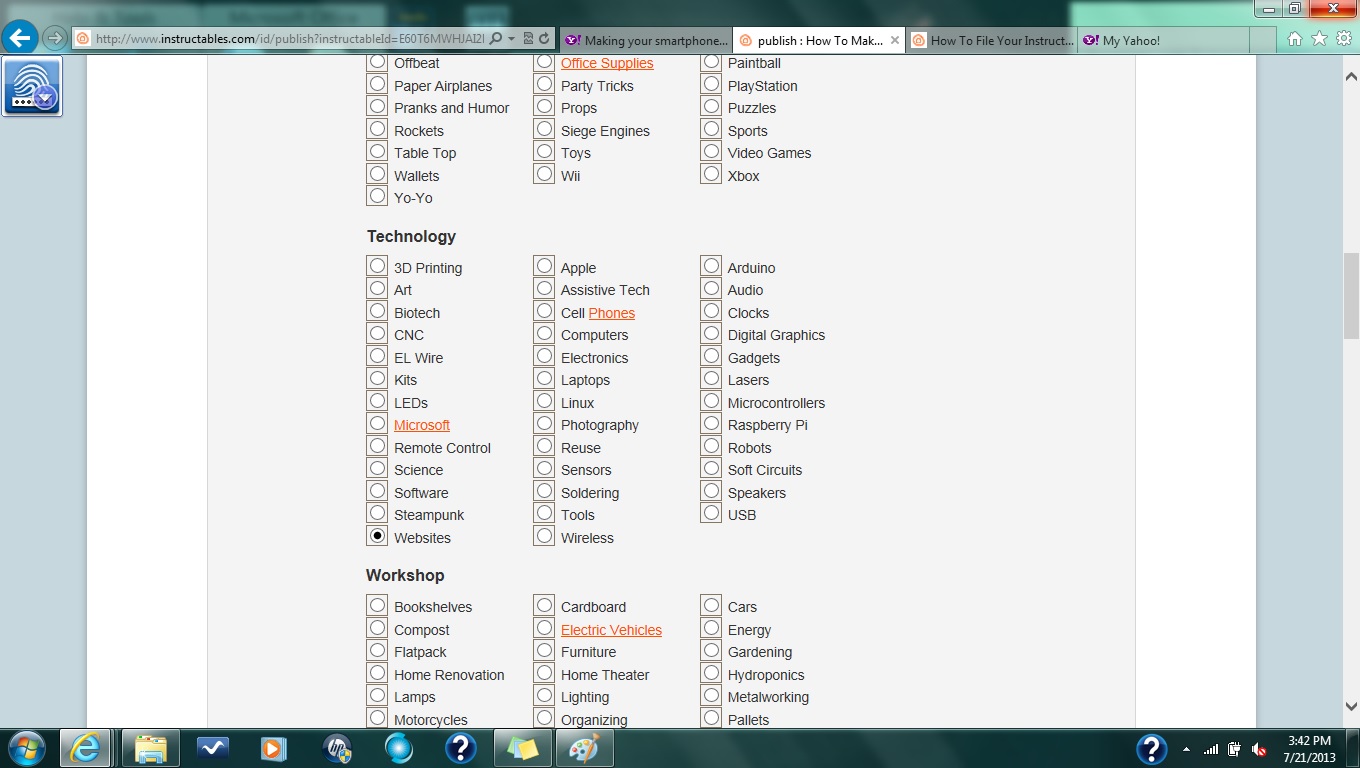
Task: Click the clock showing 3:42 PM
Action: pyautogui.click(x=1309, y=741)
